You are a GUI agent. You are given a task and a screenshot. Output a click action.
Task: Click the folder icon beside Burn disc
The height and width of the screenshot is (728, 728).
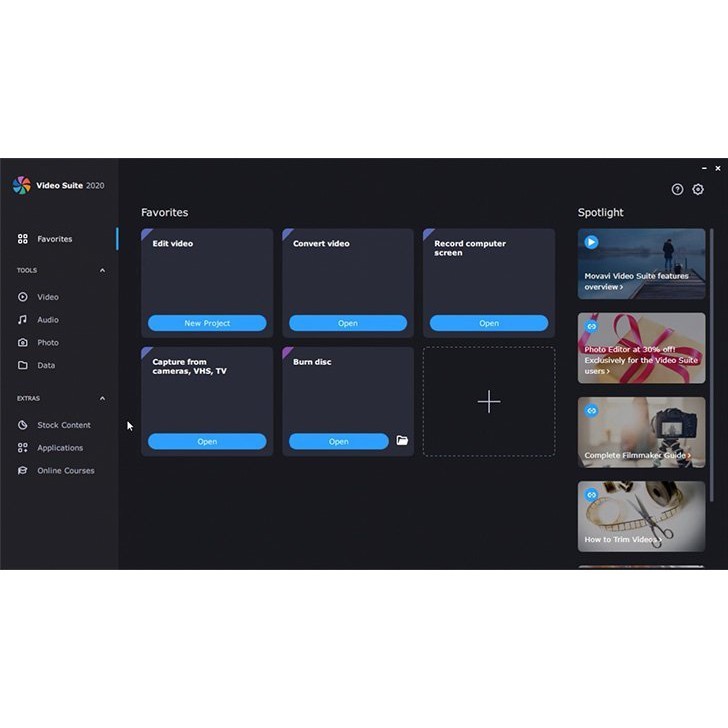402,441
